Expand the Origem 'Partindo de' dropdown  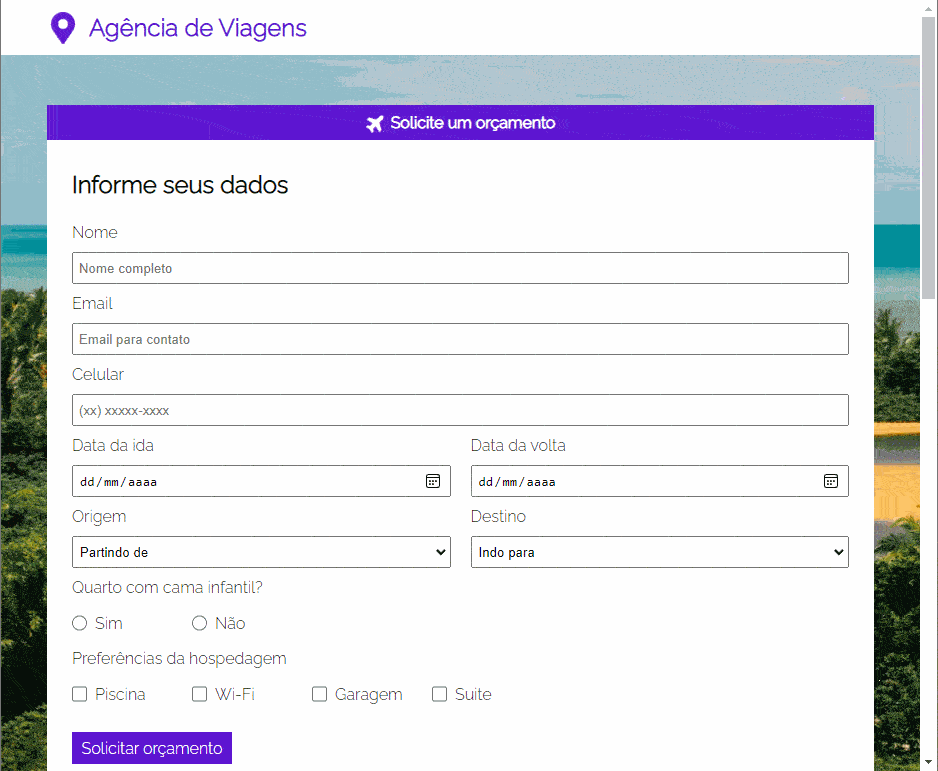coord(261,552)
